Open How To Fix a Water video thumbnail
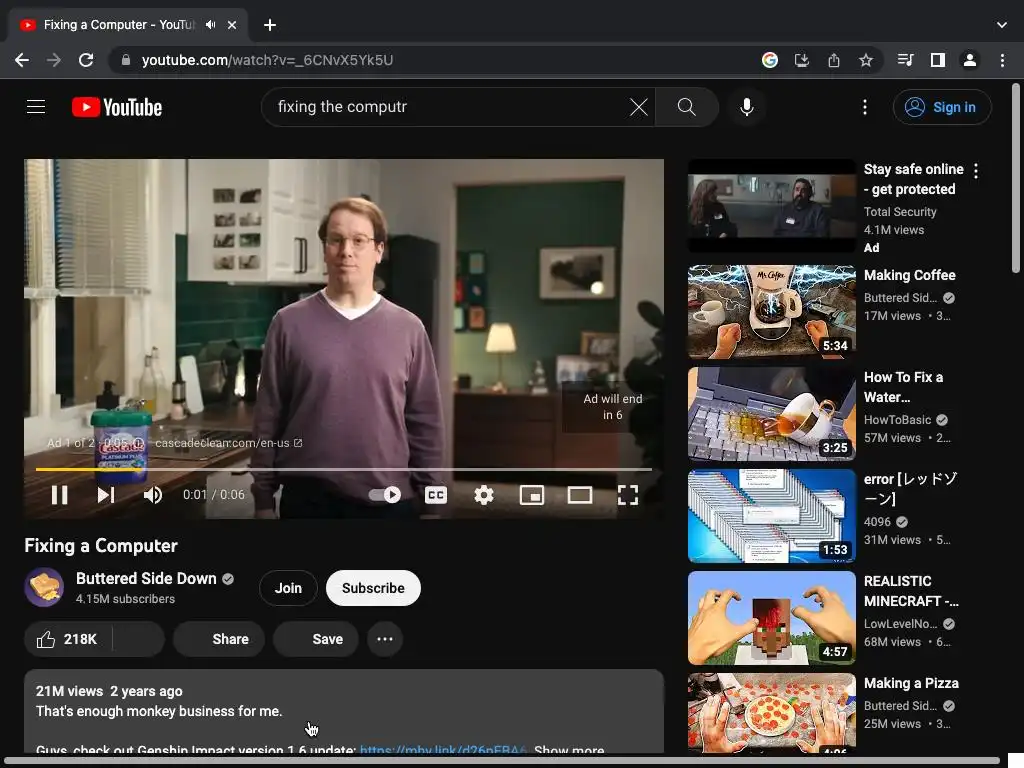1024x768 pixels. tap(771, 413)
